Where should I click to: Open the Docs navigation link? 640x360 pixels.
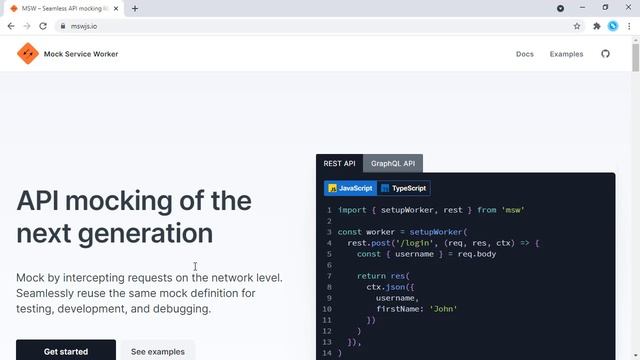click(x=524, y=54)
